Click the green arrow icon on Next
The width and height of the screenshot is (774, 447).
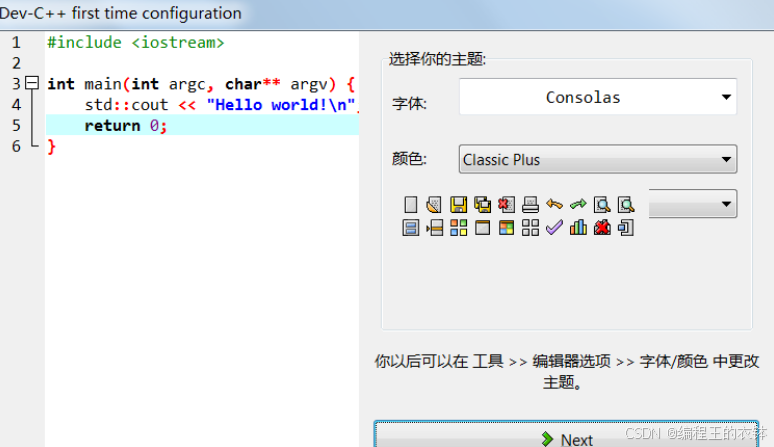pyautogui.click(x=547, y=439)
